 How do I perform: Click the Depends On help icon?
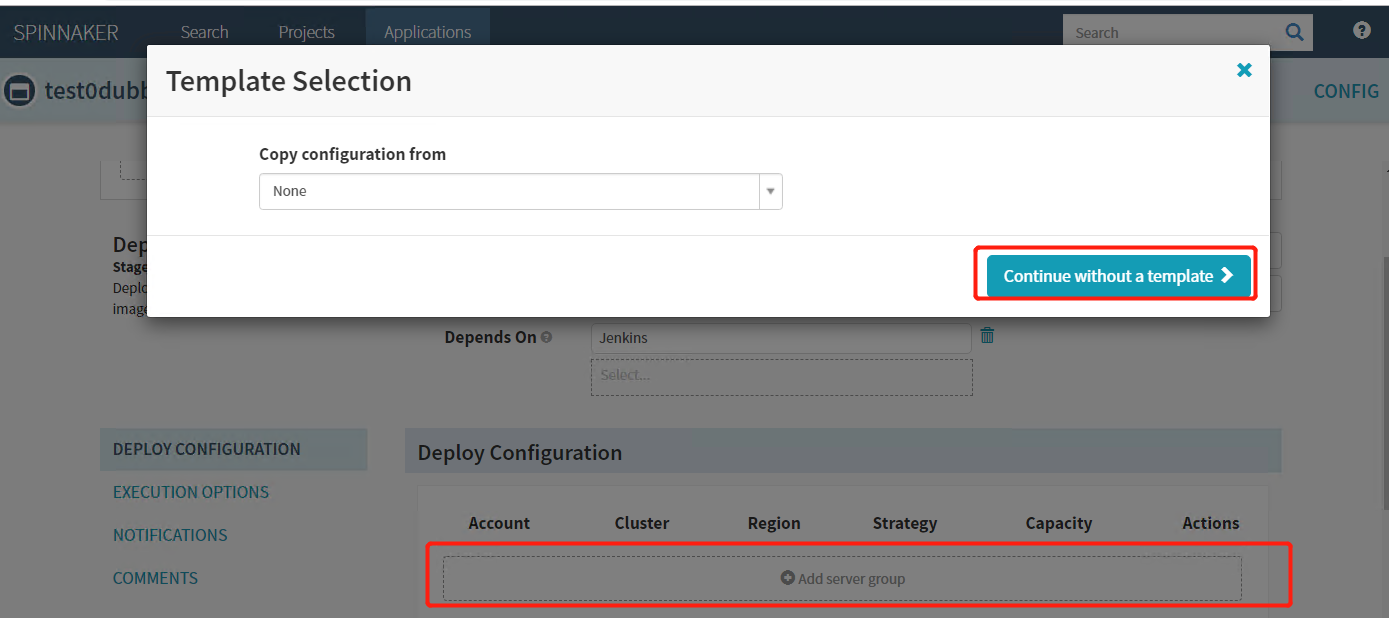[x=546, y=338]
